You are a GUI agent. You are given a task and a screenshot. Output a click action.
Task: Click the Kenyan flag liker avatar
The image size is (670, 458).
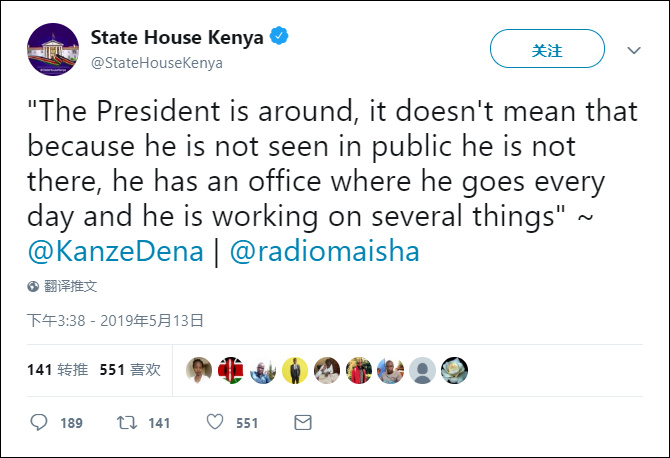point(231,370)
